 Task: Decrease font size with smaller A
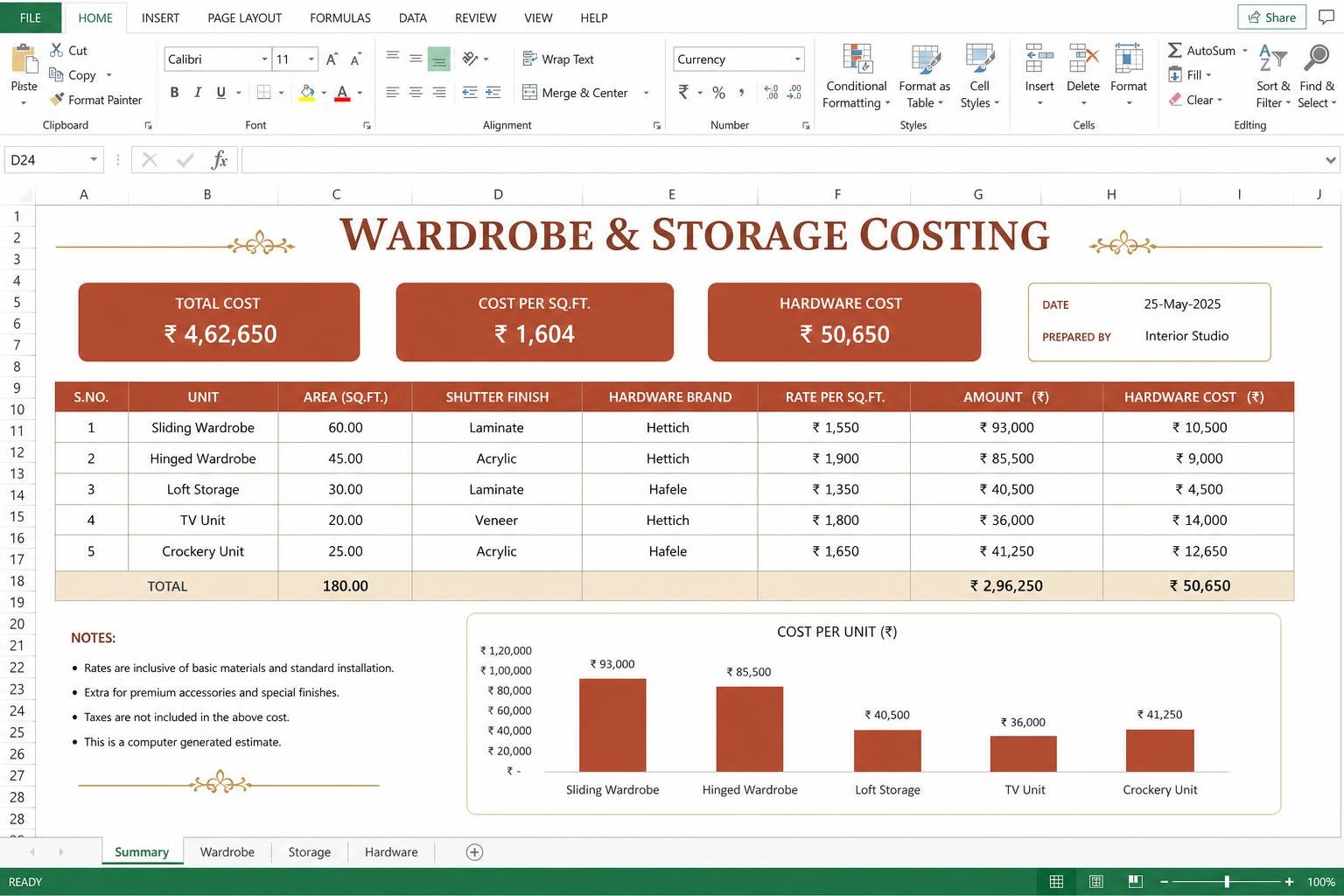click(x=355, y=59)
